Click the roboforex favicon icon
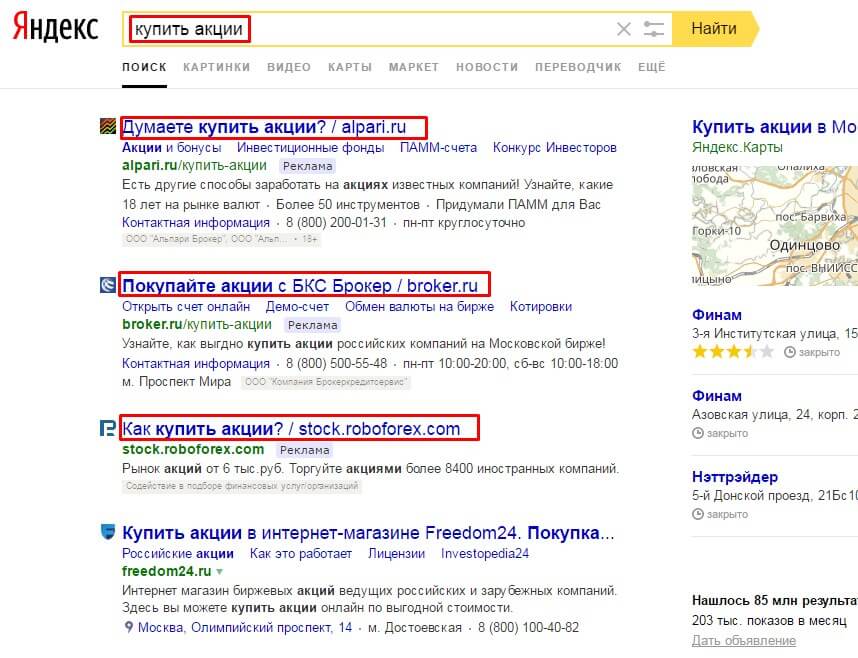 click(x=108, y=428)
